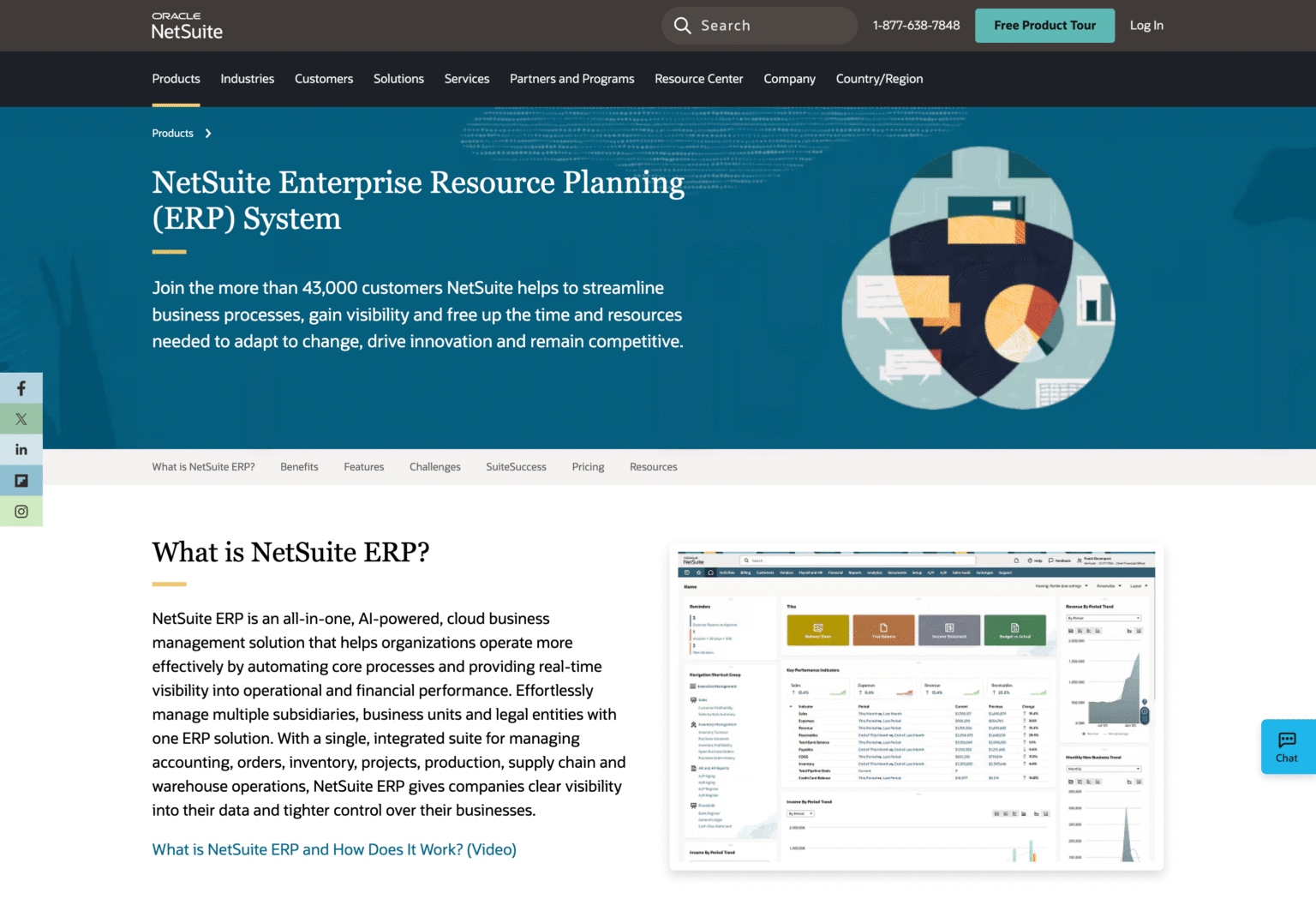The height and width of the screenshot is (899, 1316).
Task: Focus the Search input field
Action: coord(759,26)
